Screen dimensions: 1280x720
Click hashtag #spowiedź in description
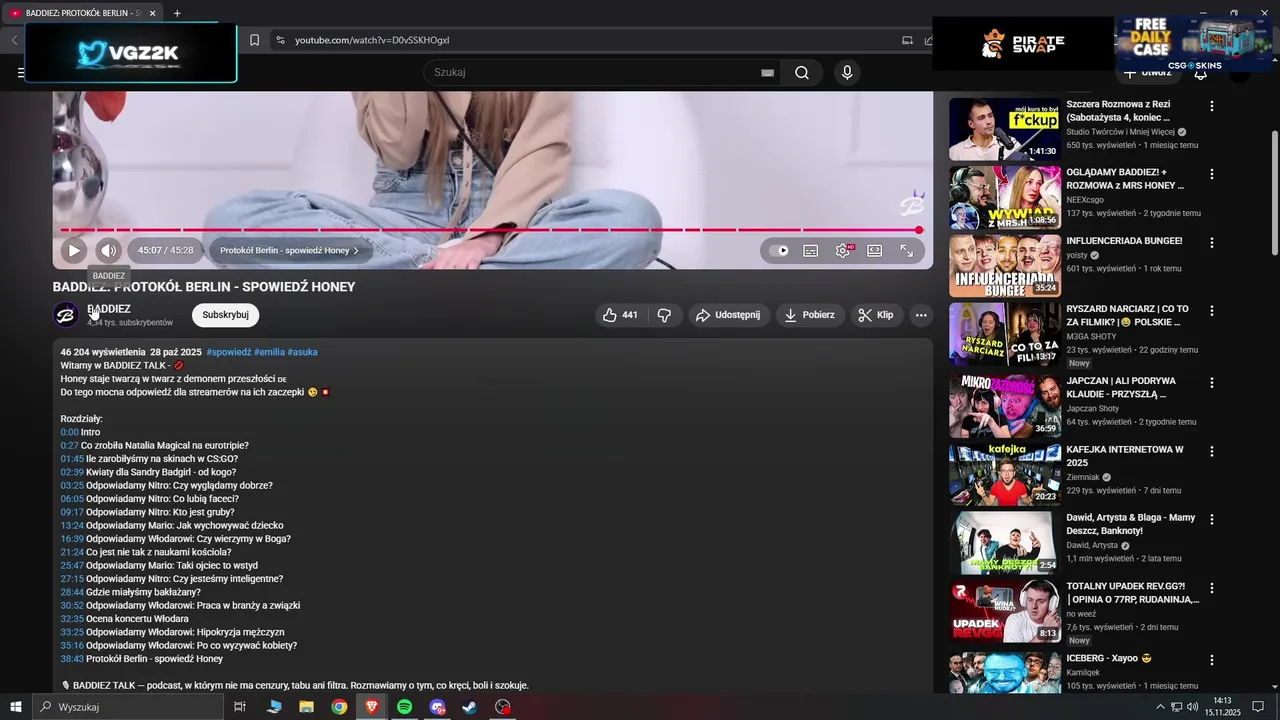point(229,352)
